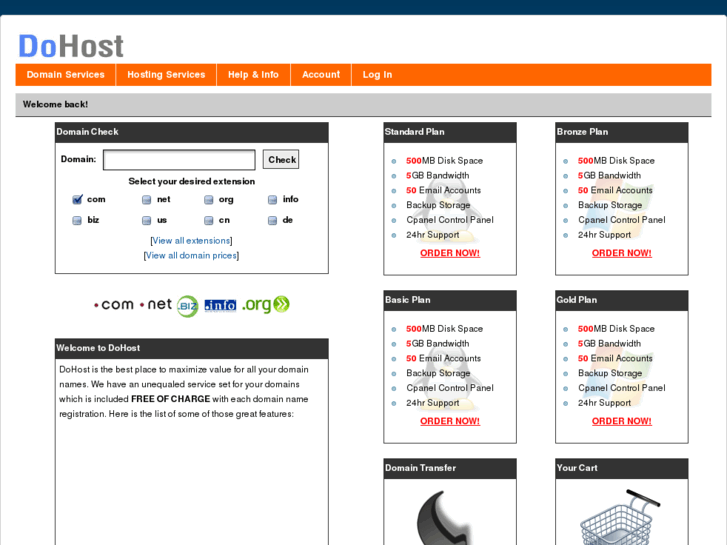Open the Domain Services menu

[x=65, y=75]
